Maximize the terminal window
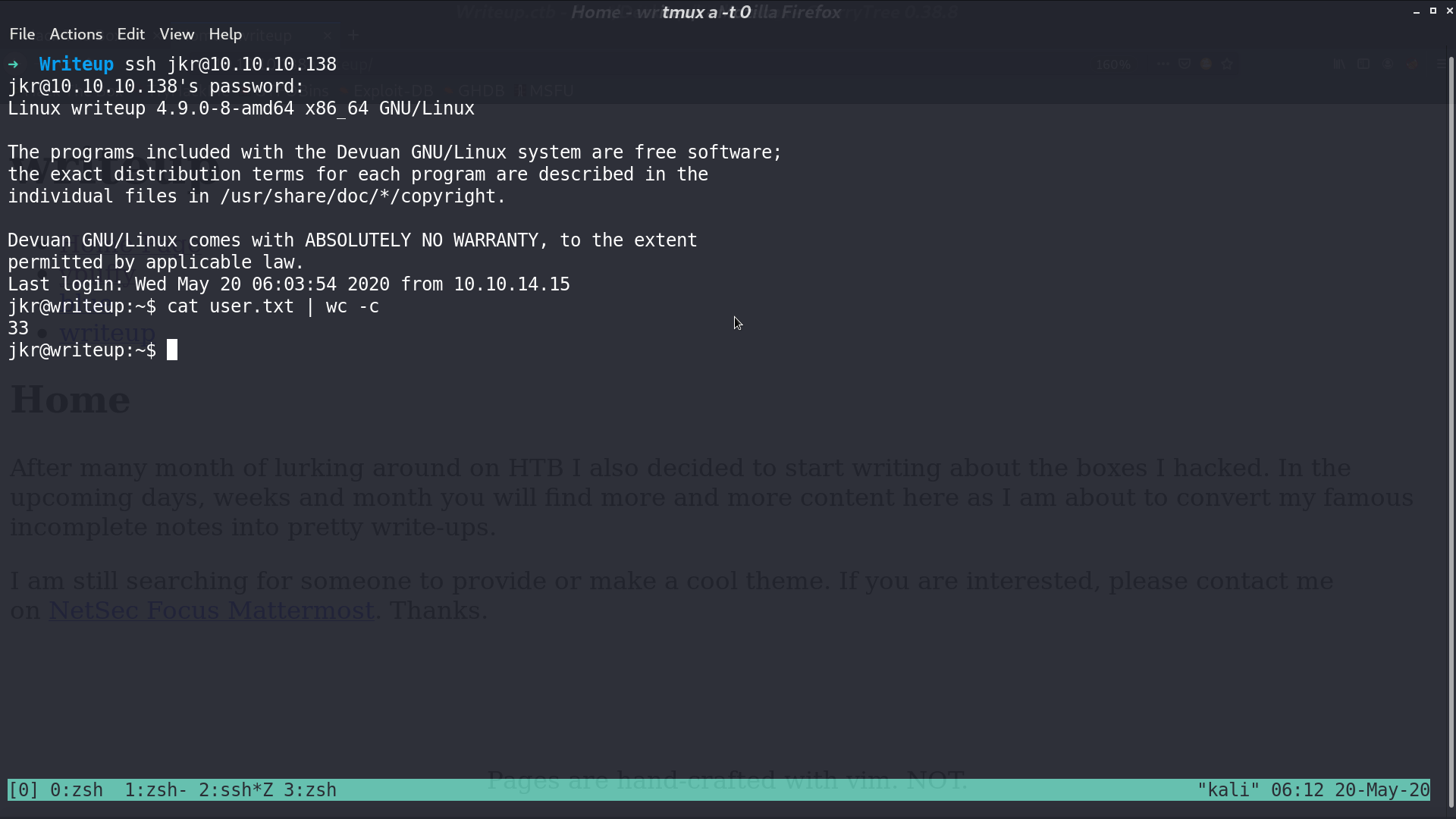 (1432, 11)
